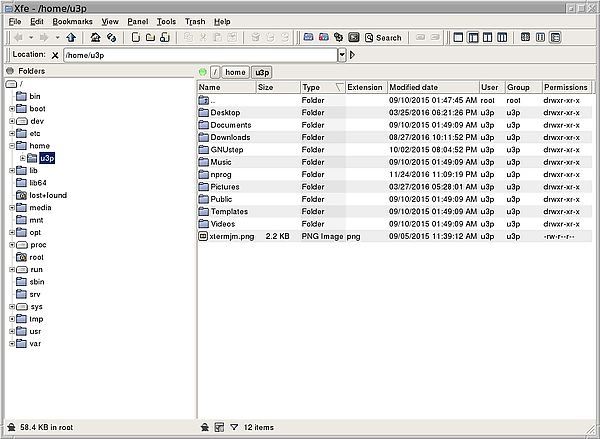The height and width of the screenshot is (439, 600).
Task: Go to parent directory with up arrow
Action: tap(71, 38)
